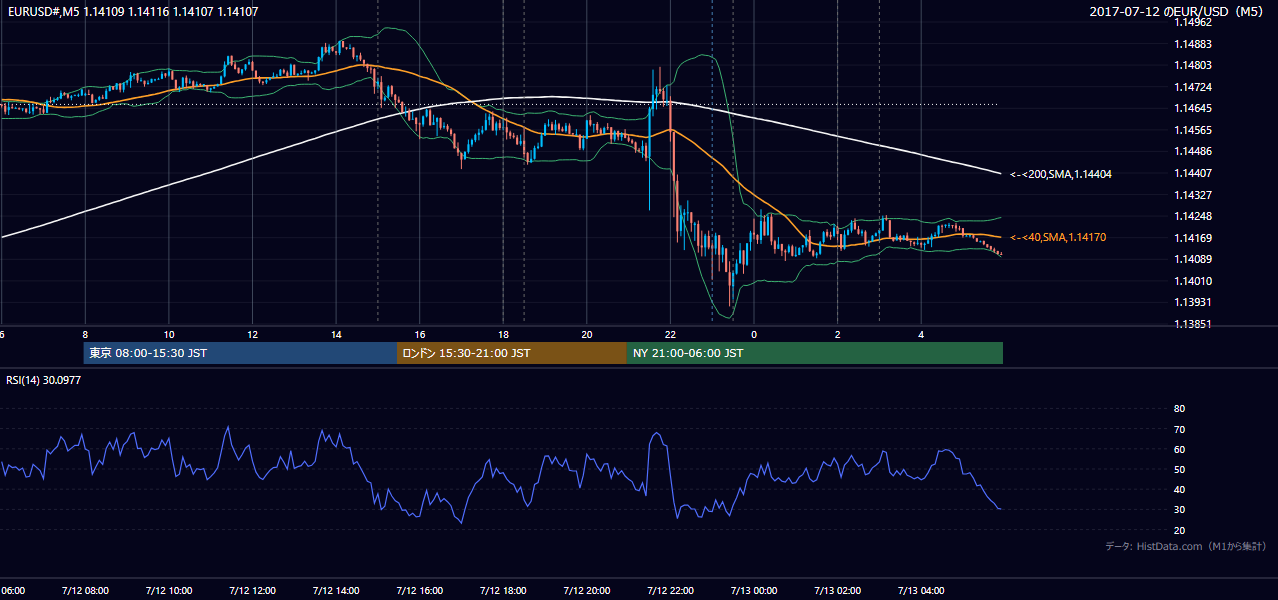Click the 東京 08:00-15:30 JST session bar
This screenshot has width=1278, height=600.
tap(240, 353)
